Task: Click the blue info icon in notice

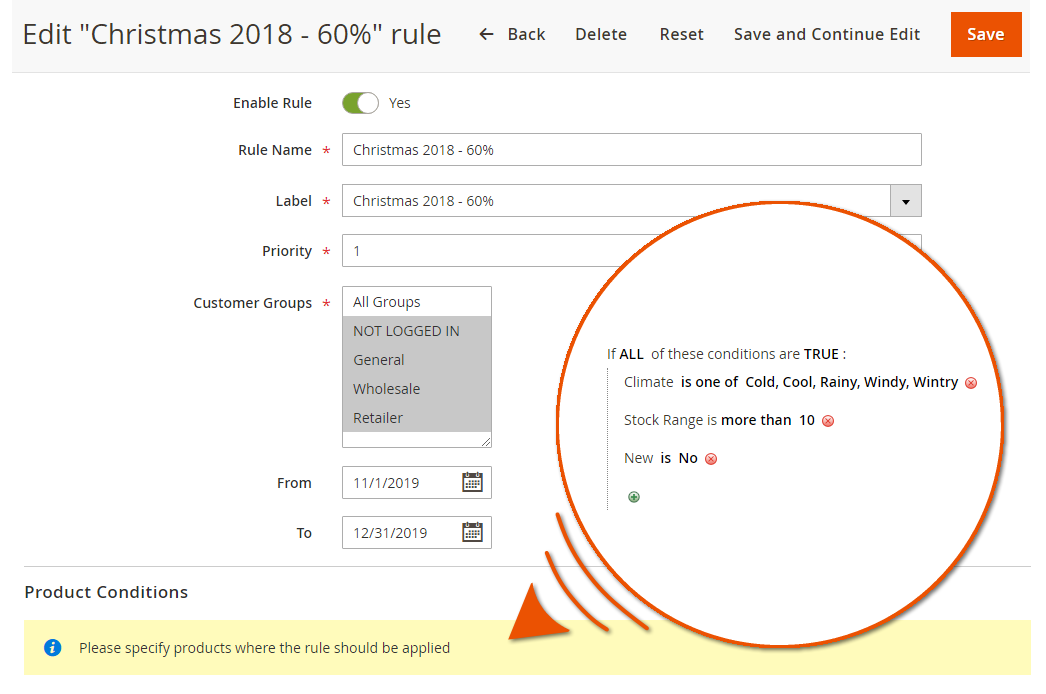Action: pyautogui.click(x=53, y=648)
